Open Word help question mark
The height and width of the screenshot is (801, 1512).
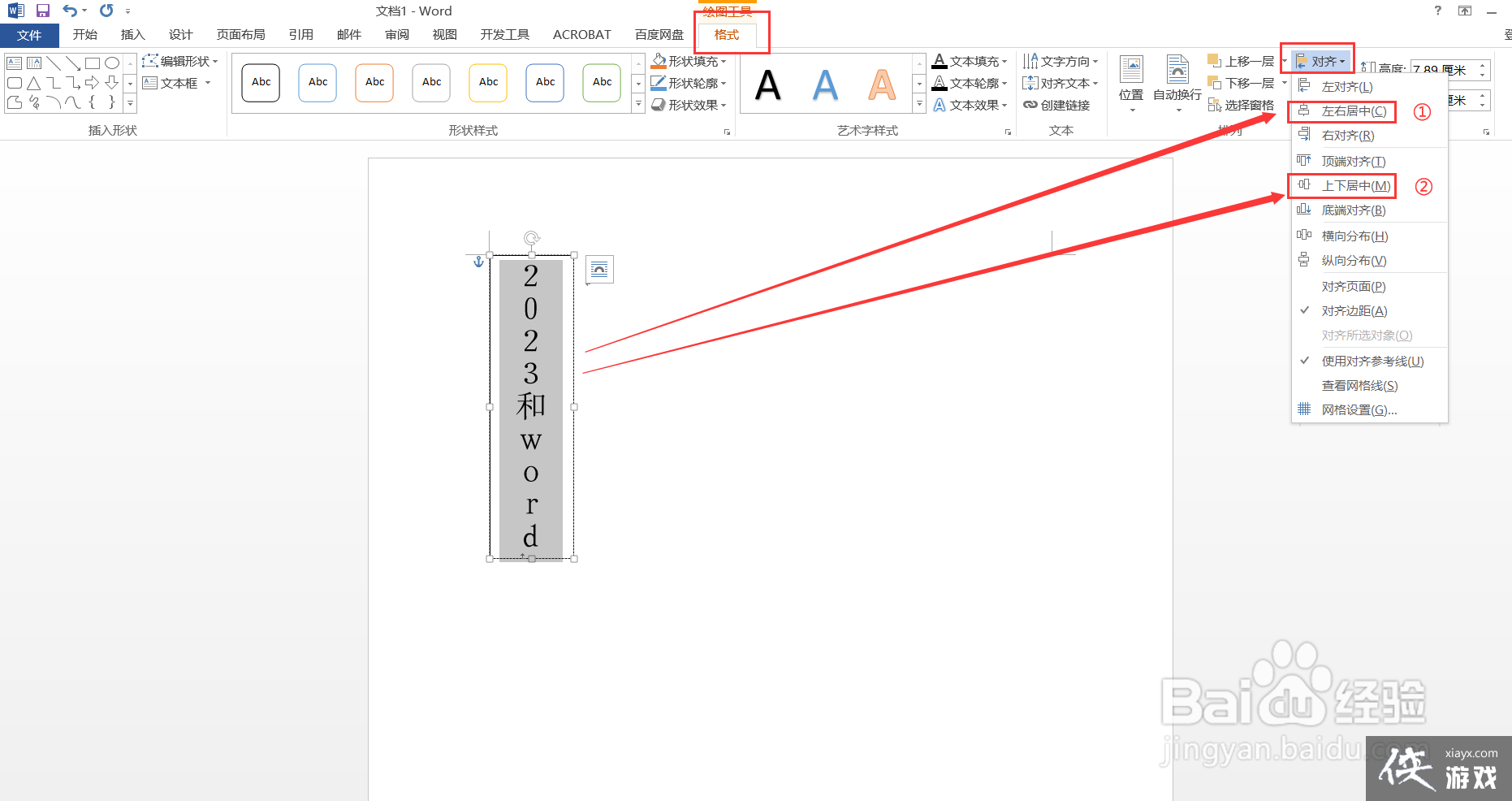(x=1438, y=11)
